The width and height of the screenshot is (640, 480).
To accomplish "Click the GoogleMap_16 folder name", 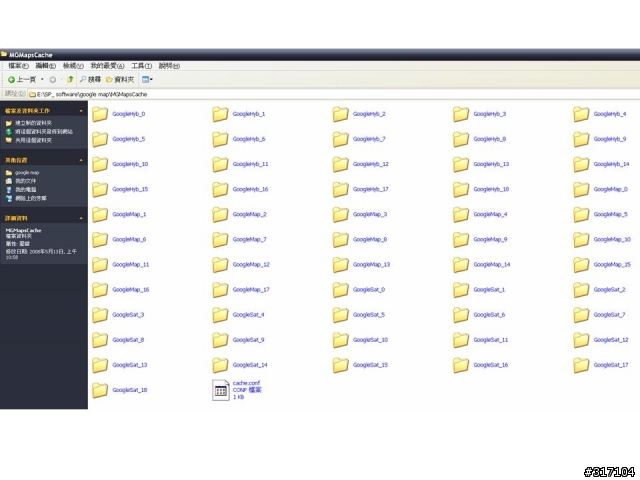I will click(x=131, y=289).
